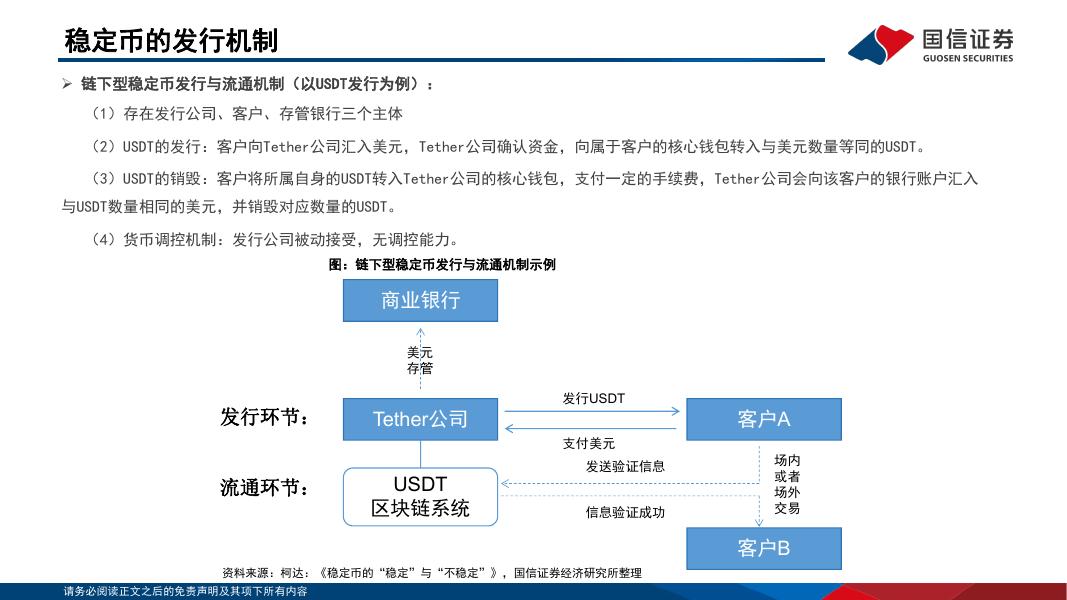
Task: Click the arrow bullet before 链下型稳定币
Action: click(x=67, y=84)
